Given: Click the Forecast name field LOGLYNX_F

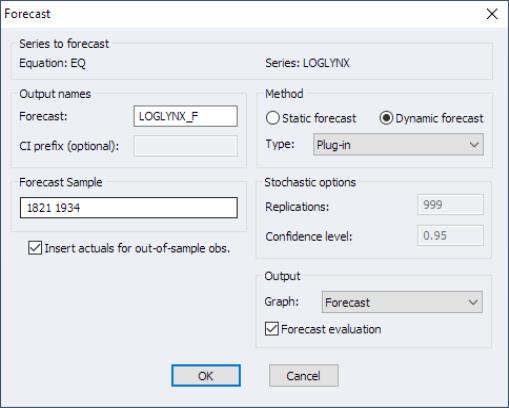Looking at the screenshot, I should point(185,116).
